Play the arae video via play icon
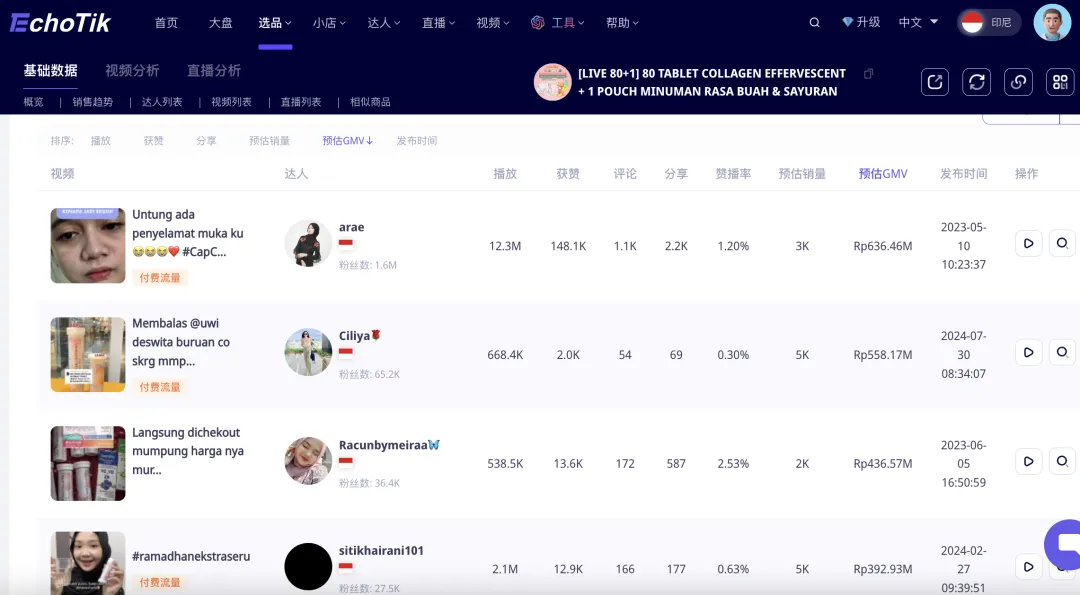This screenshot has width=1080, height=595. point(1028,243)
